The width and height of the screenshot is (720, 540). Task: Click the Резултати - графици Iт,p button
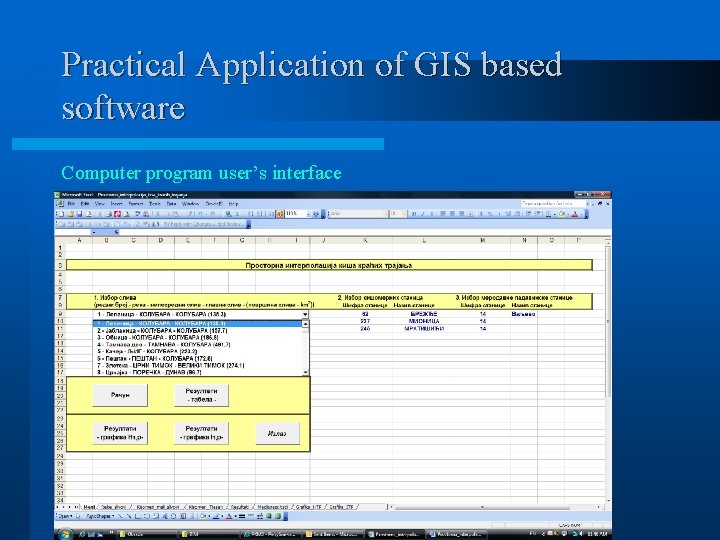coord(201,433)
